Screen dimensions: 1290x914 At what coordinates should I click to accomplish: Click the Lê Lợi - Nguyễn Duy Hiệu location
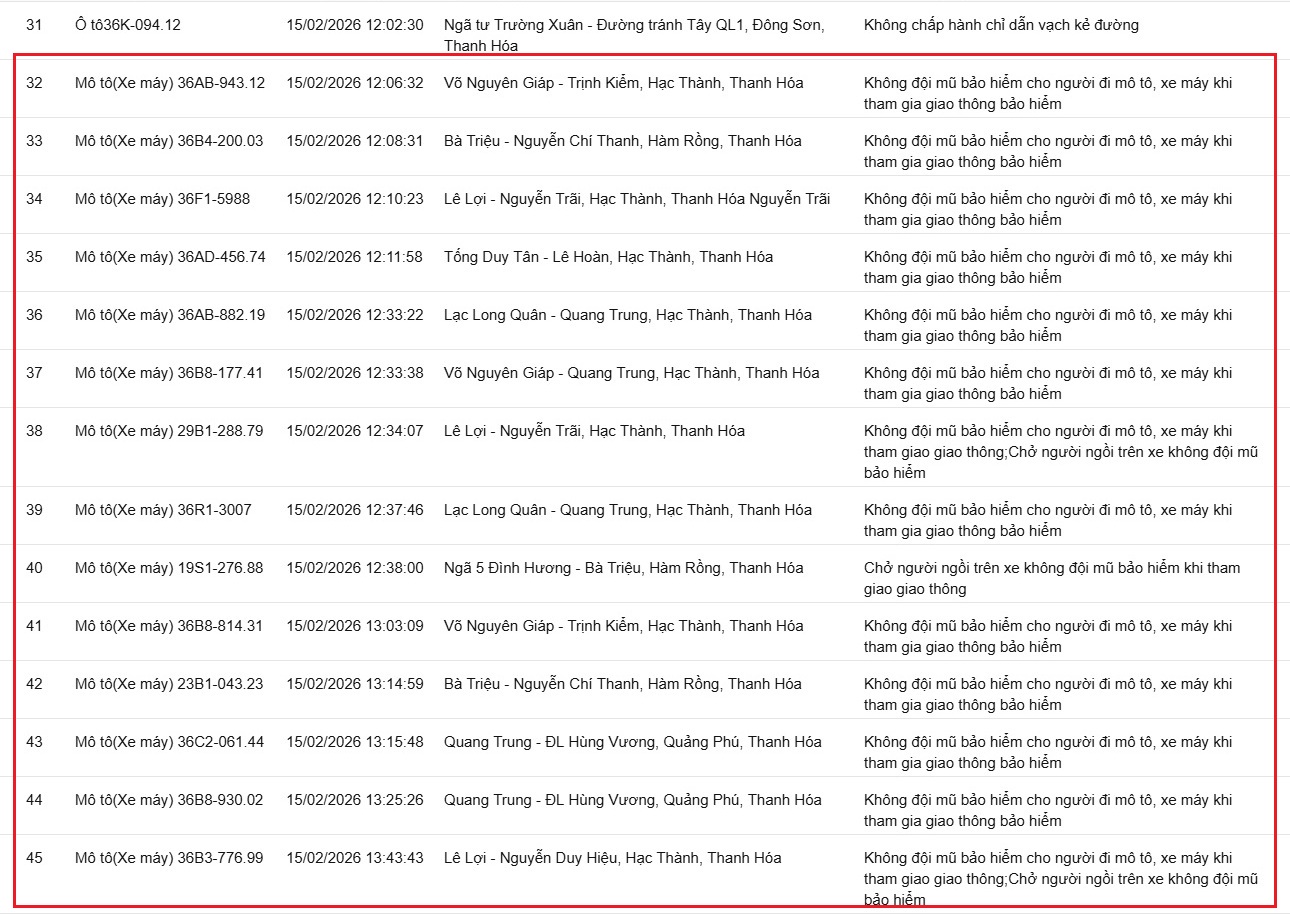(612, 858)
